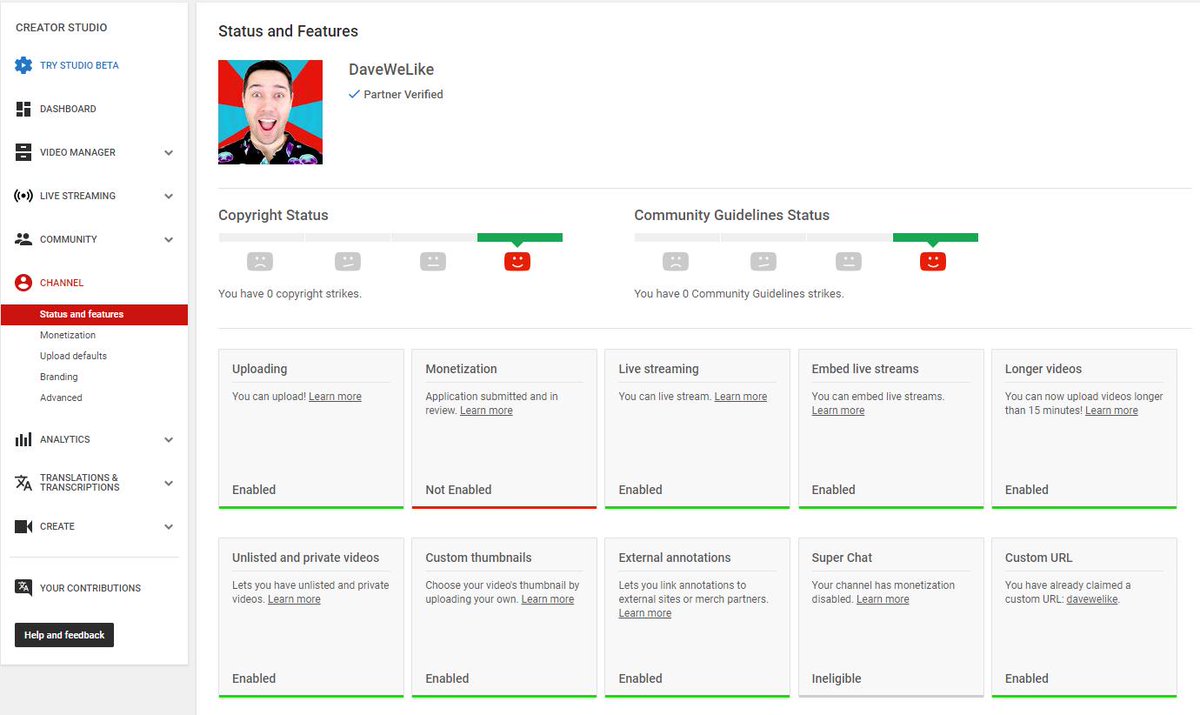Click the Dashboard grid icon
This screenshot has height=715, width=1200.
click(x=23, y=109)
